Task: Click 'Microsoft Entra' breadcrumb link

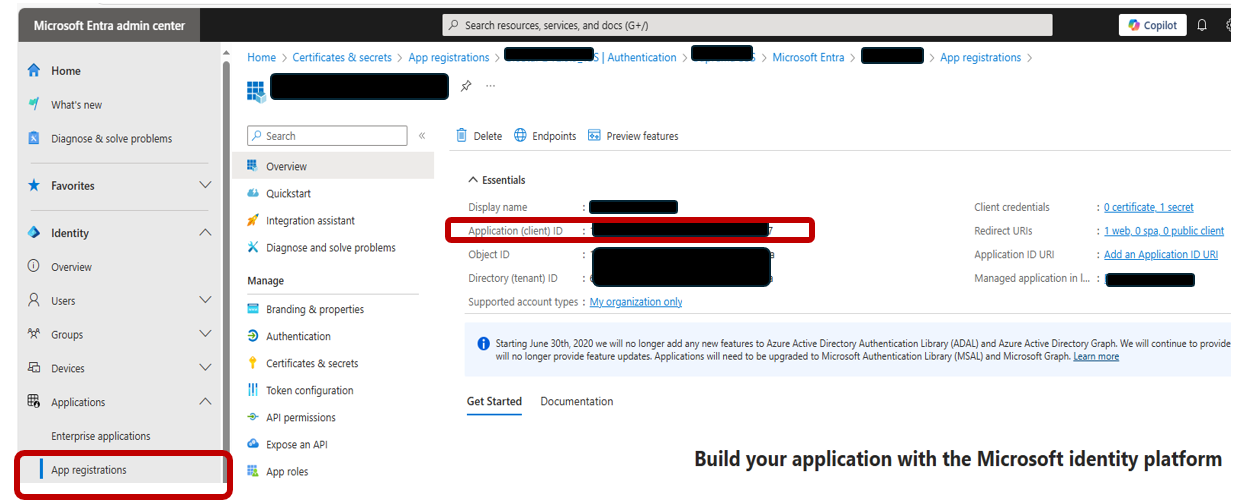Action: (808, 58)
